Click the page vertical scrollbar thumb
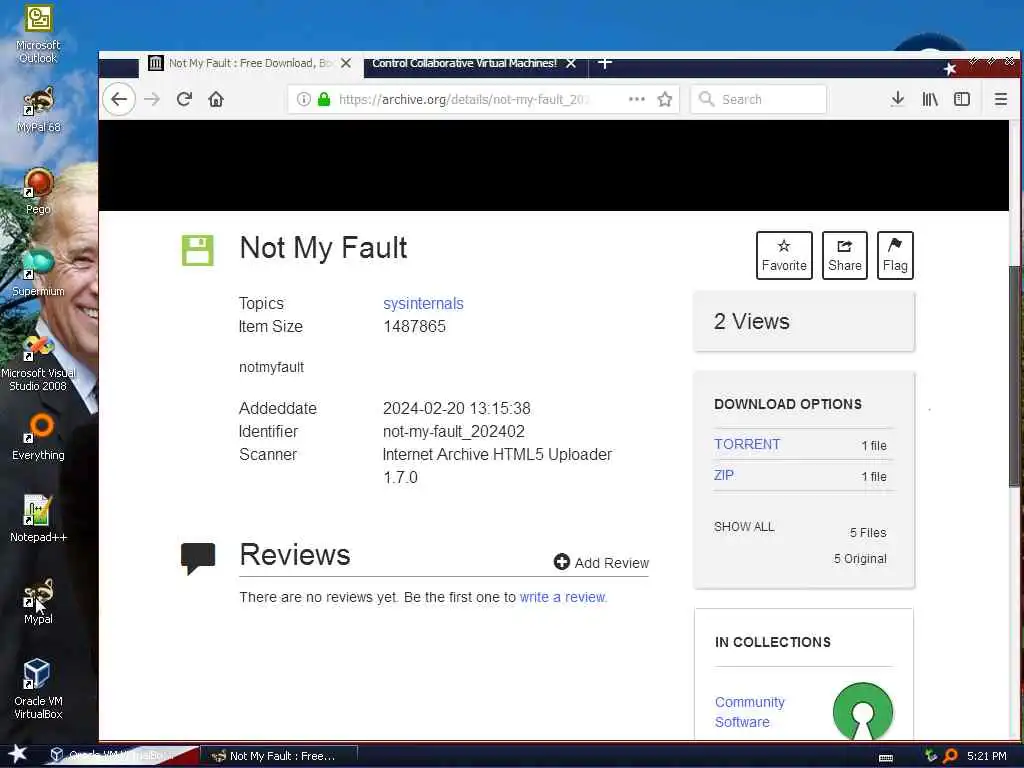The width and height of the screenshot is (1024, 768). [x=1014, y=376]
